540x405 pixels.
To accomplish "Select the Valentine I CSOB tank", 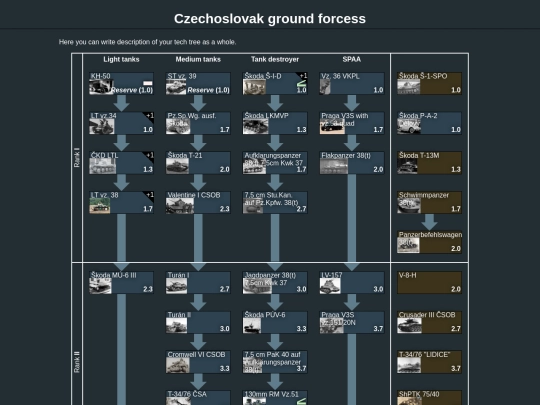I will point(198,202).
